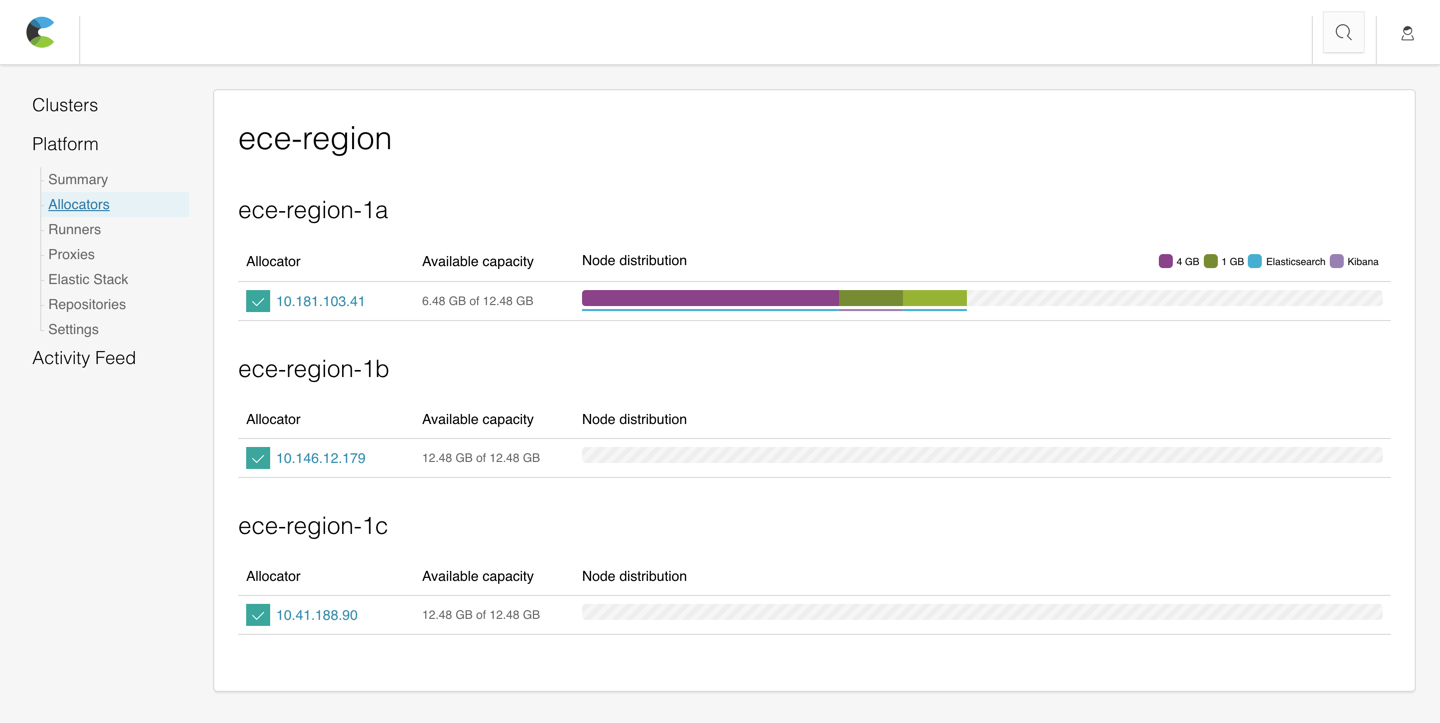Click the green health check icon for 10.181.103.41
Viewport: 1440px width, 723px height.
(x=258, y=300)
